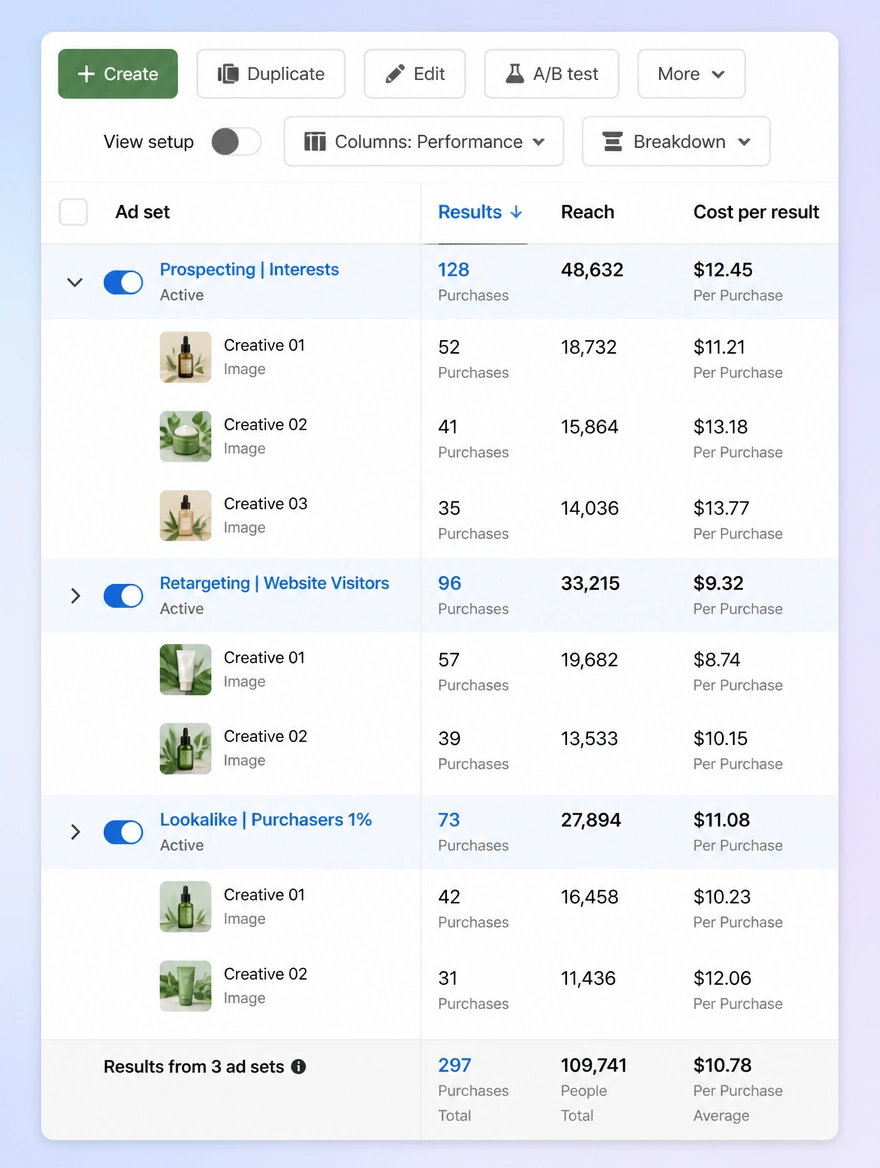Click the 33,215 reach value

pos(590,583)
